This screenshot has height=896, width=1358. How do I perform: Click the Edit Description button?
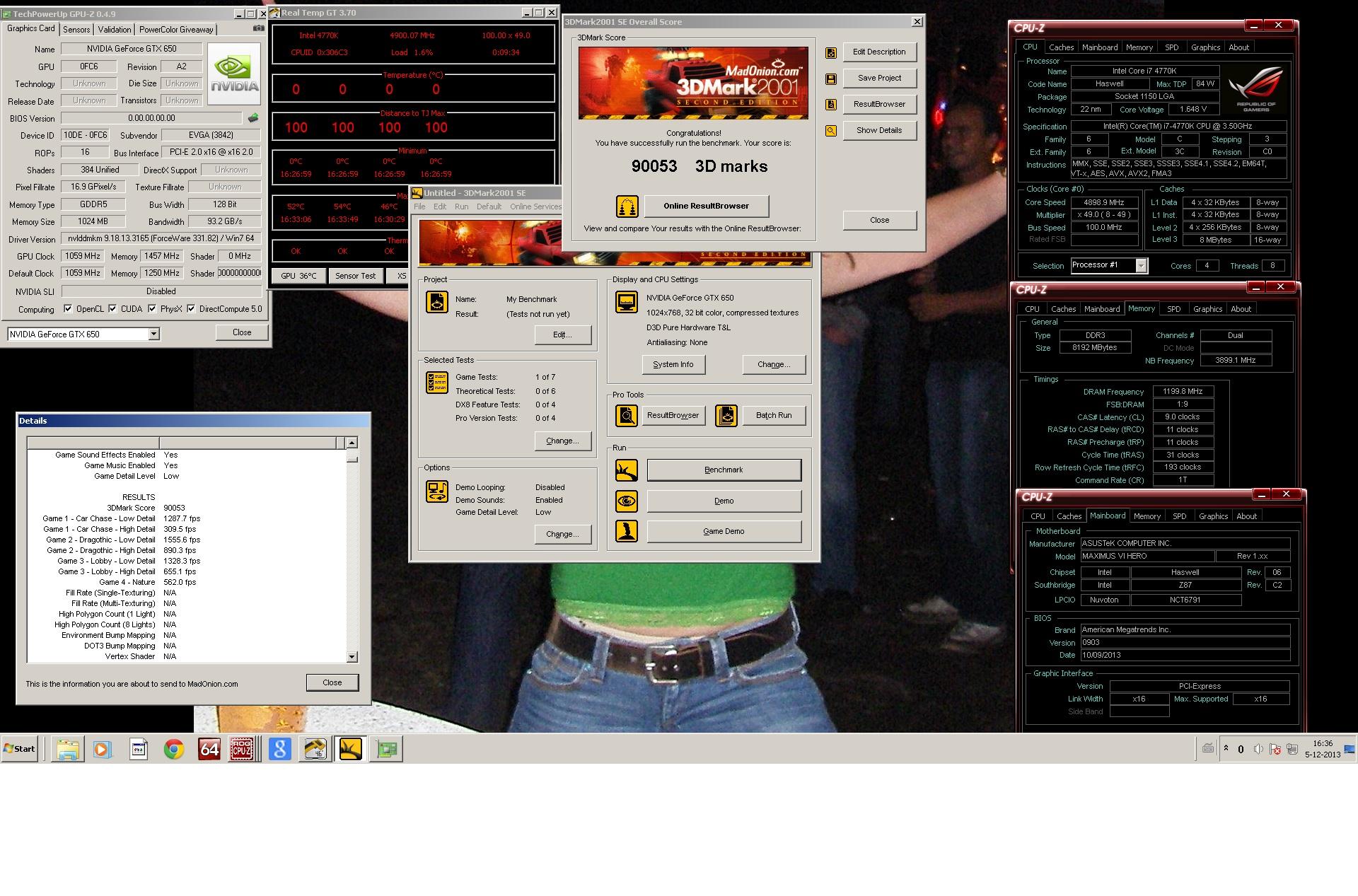(x=879, y=52)
